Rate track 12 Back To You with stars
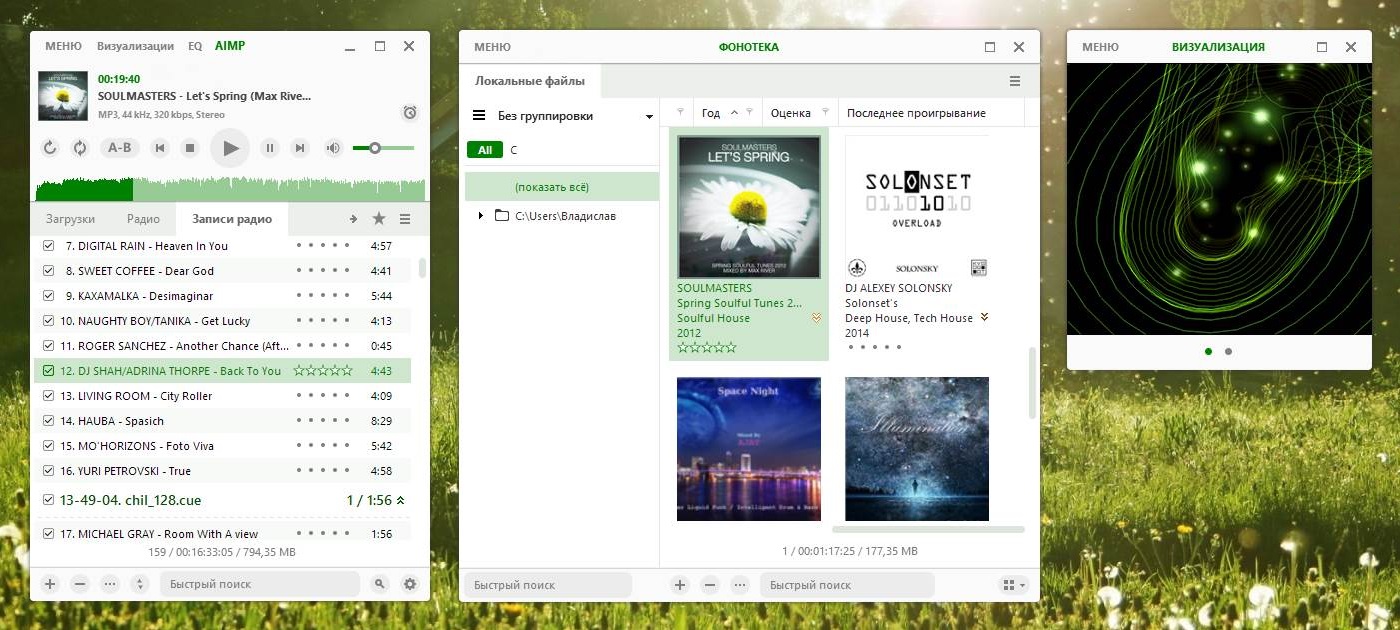 (x=323, y=371)
